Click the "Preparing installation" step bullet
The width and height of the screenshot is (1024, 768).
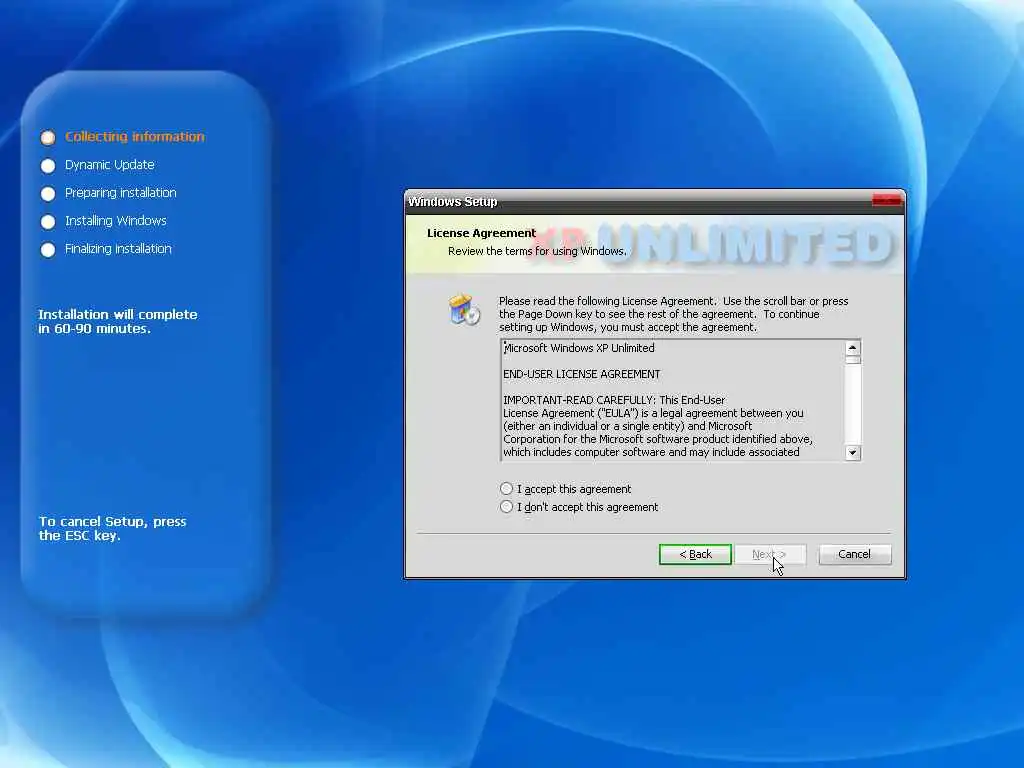pyautogui.click(x=48, y=194)
